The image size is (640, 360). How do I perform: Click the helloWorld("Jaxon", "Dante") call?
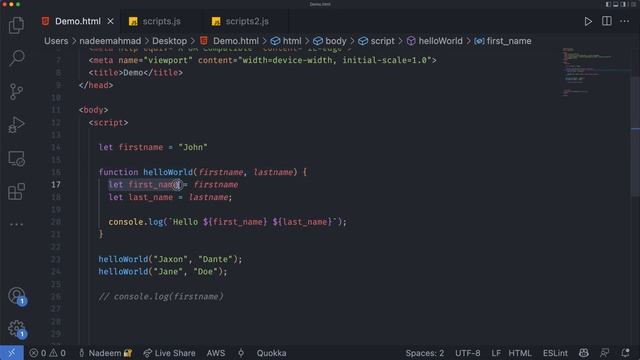(170, 259)
